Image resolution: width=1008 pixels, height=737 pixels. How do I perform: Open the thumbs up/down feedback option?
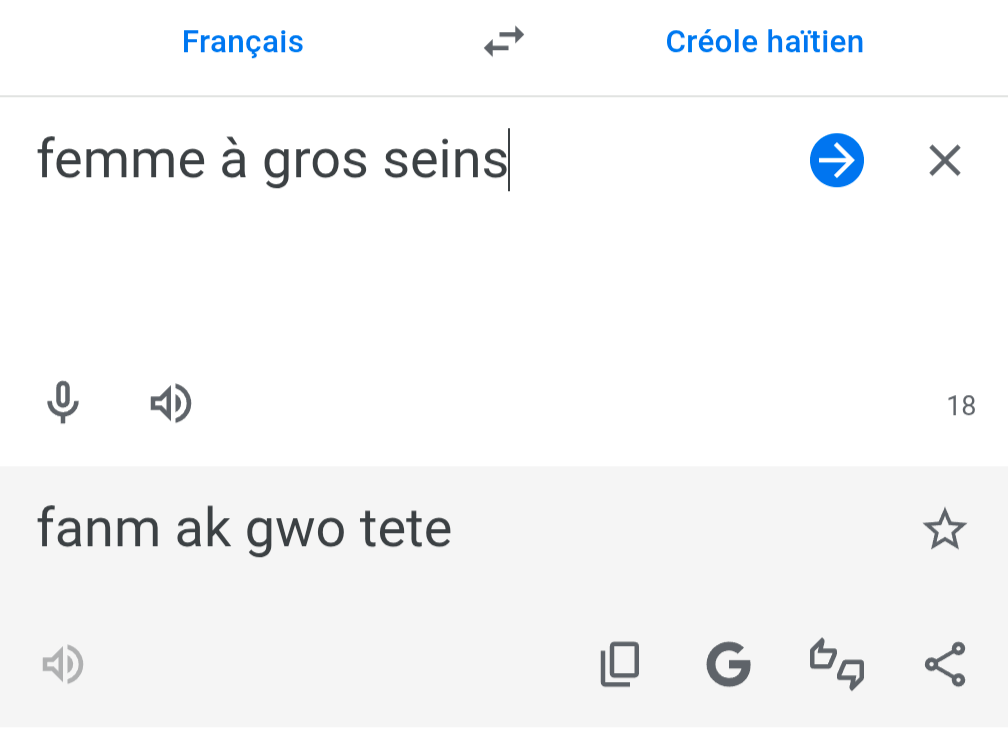pos(836,664)
